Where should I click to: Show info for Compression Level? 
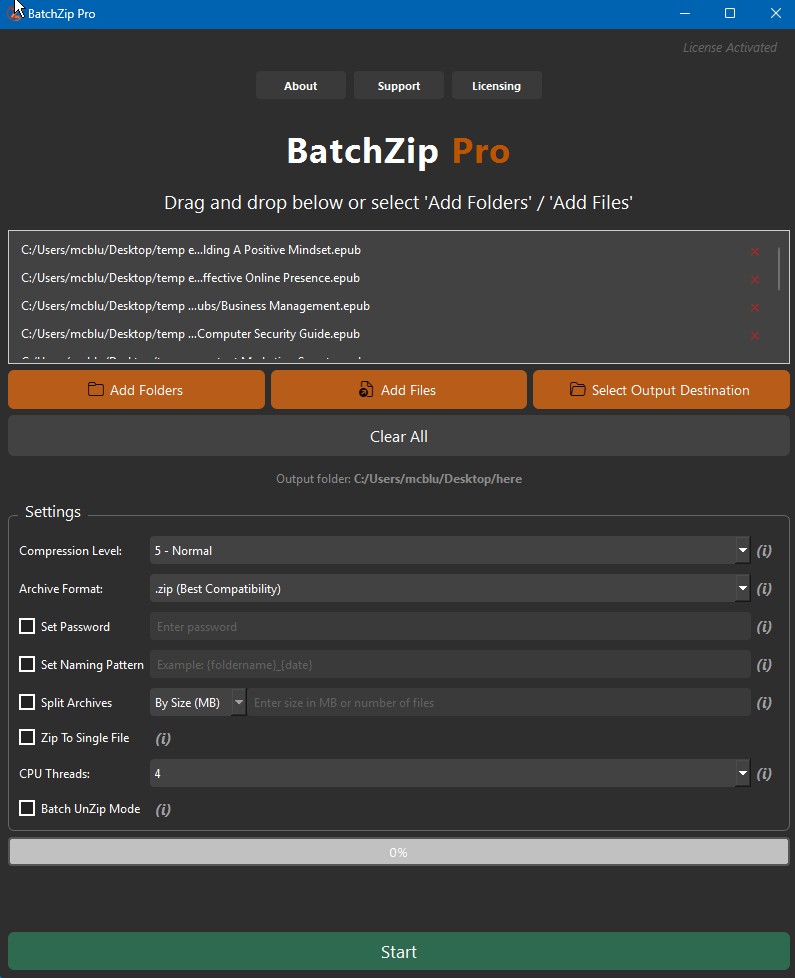pyautogui.click(x=764, y=551)
